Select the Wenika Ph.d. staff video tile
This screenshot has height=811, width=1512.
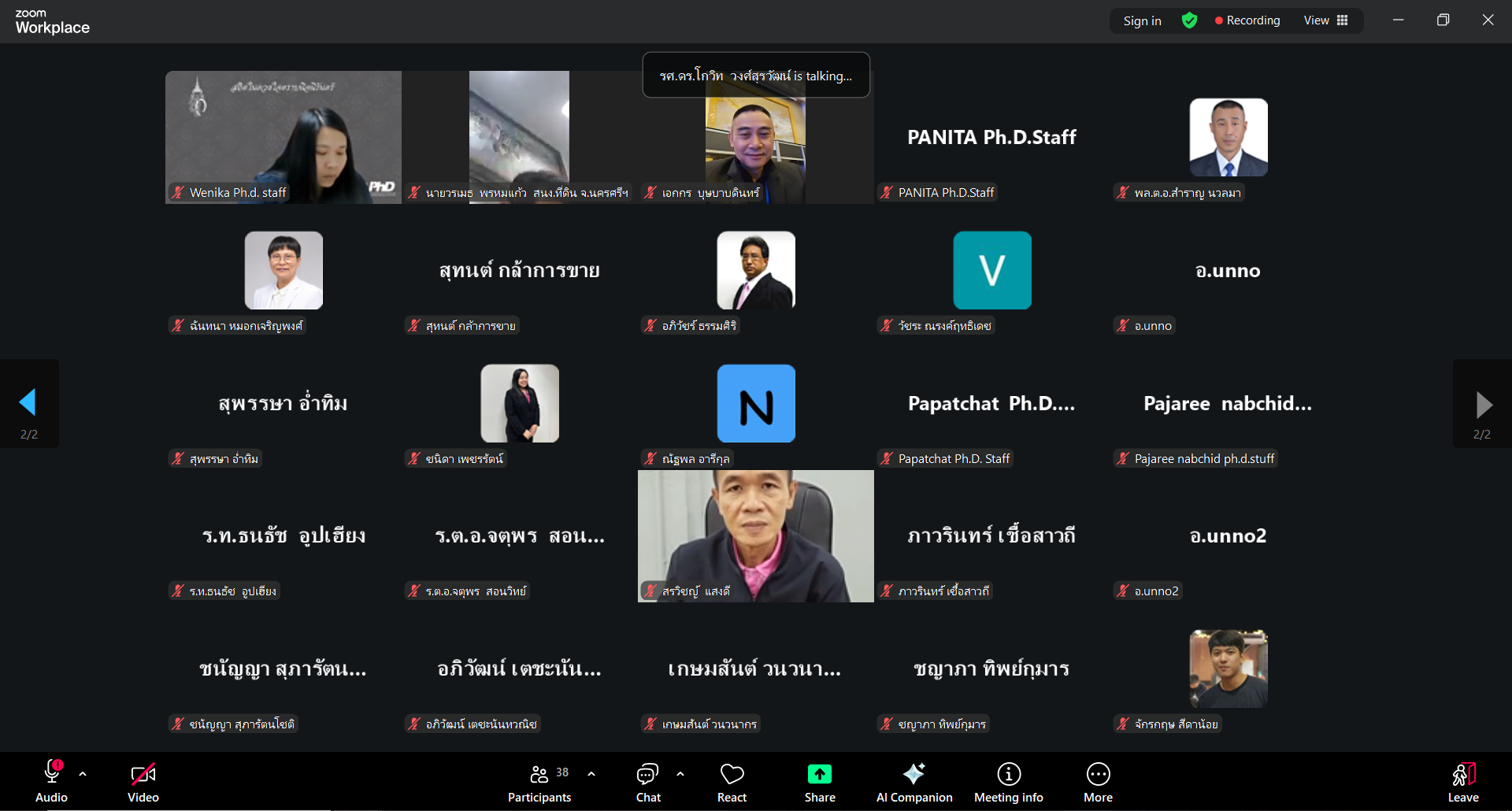click(283, 137)
